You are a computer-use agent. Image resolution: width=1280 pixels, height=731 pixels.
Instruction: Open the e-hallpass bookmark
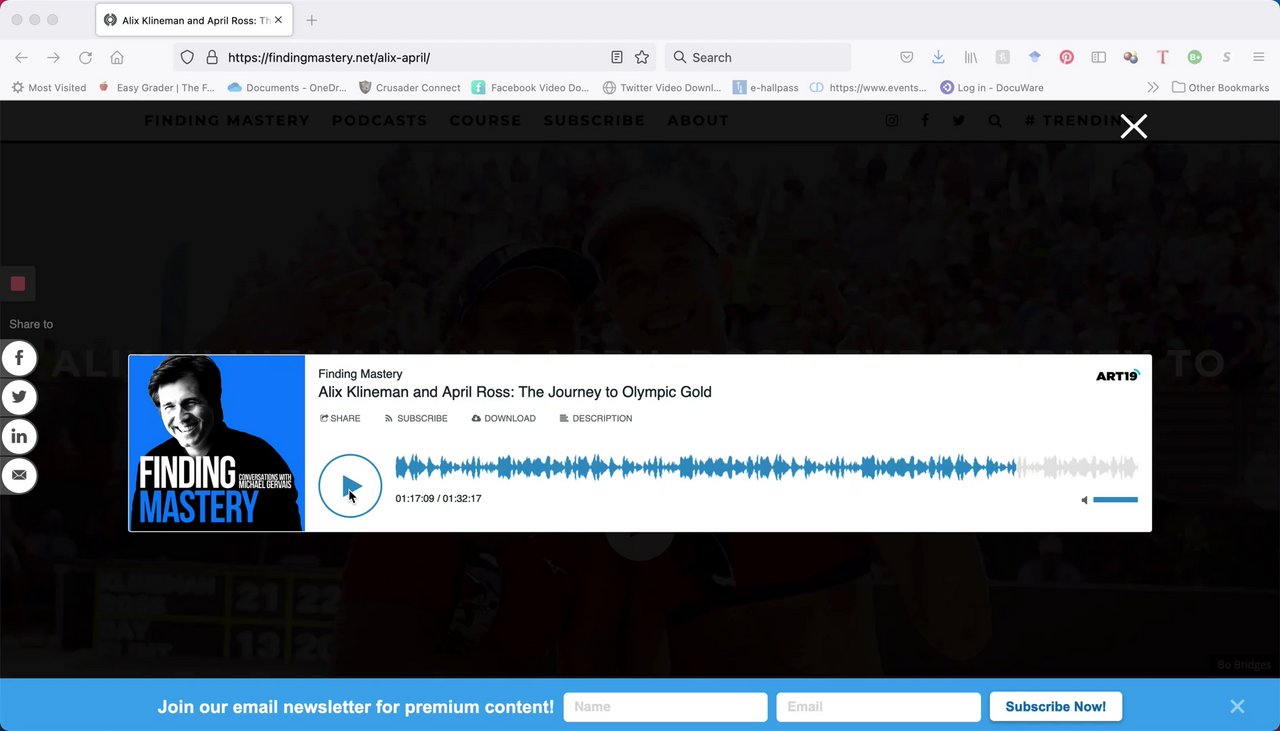click(x=765, y=87)
